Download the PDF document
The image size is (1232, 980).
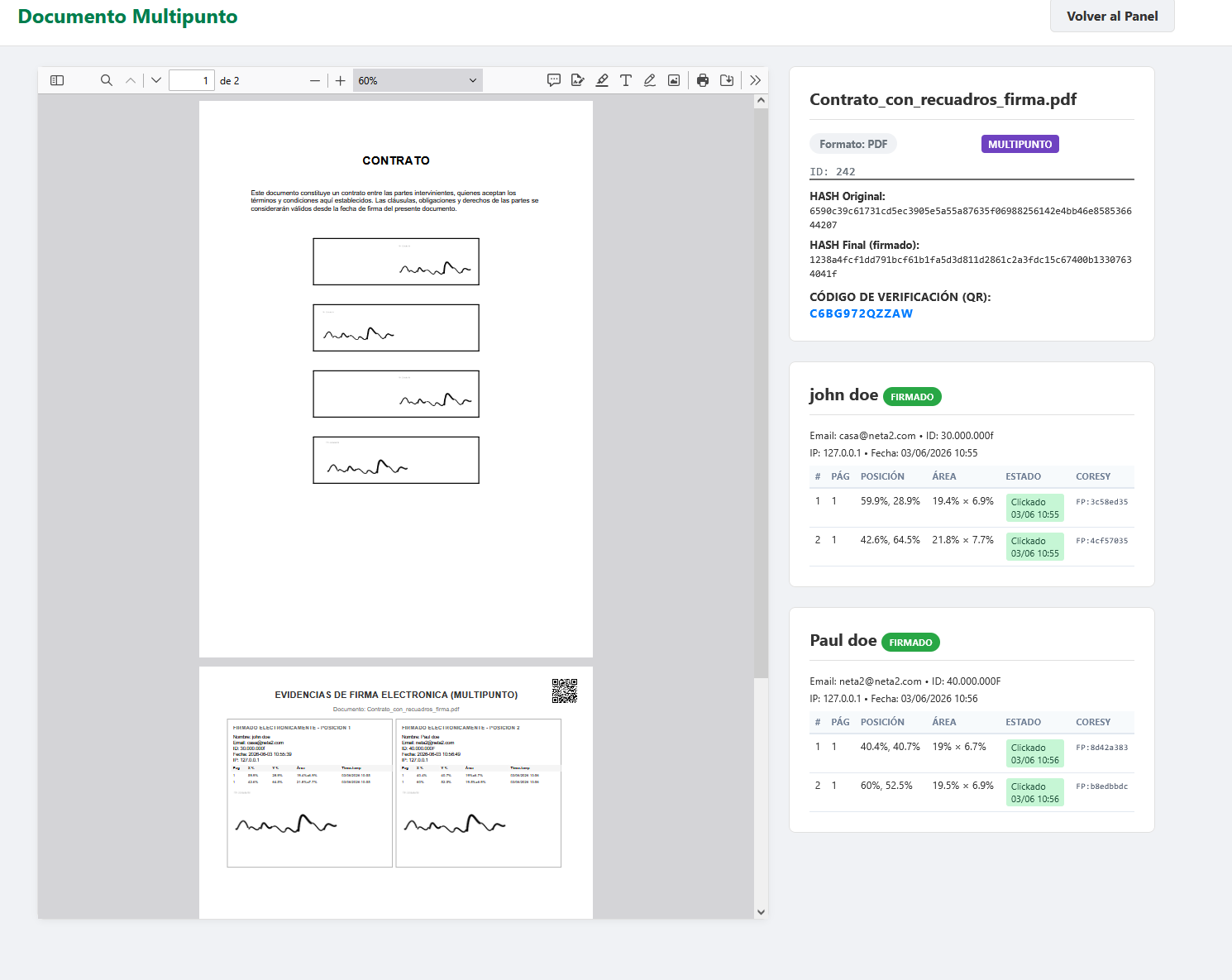727,80
